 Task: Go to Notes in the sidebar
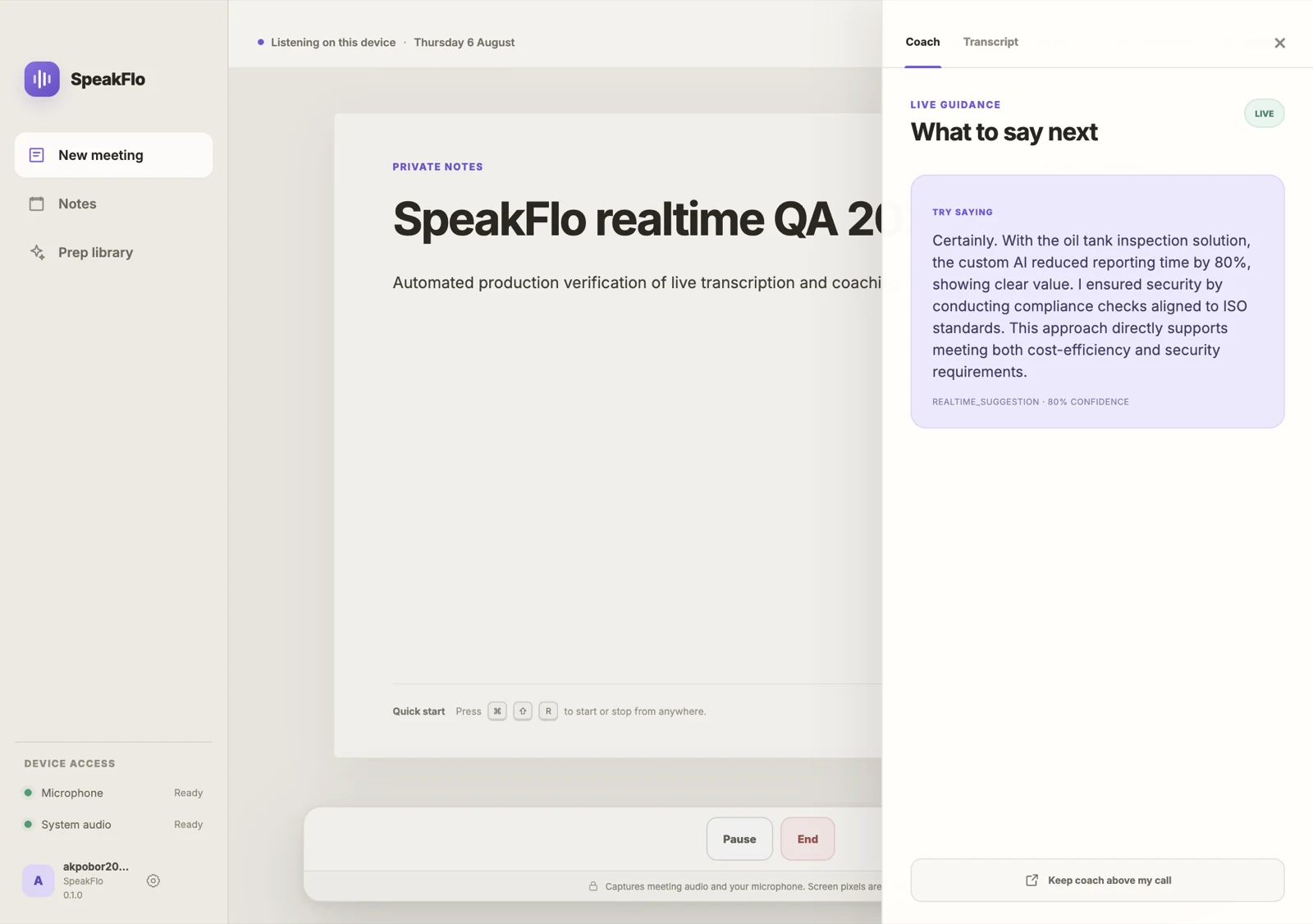coord(113,204)
